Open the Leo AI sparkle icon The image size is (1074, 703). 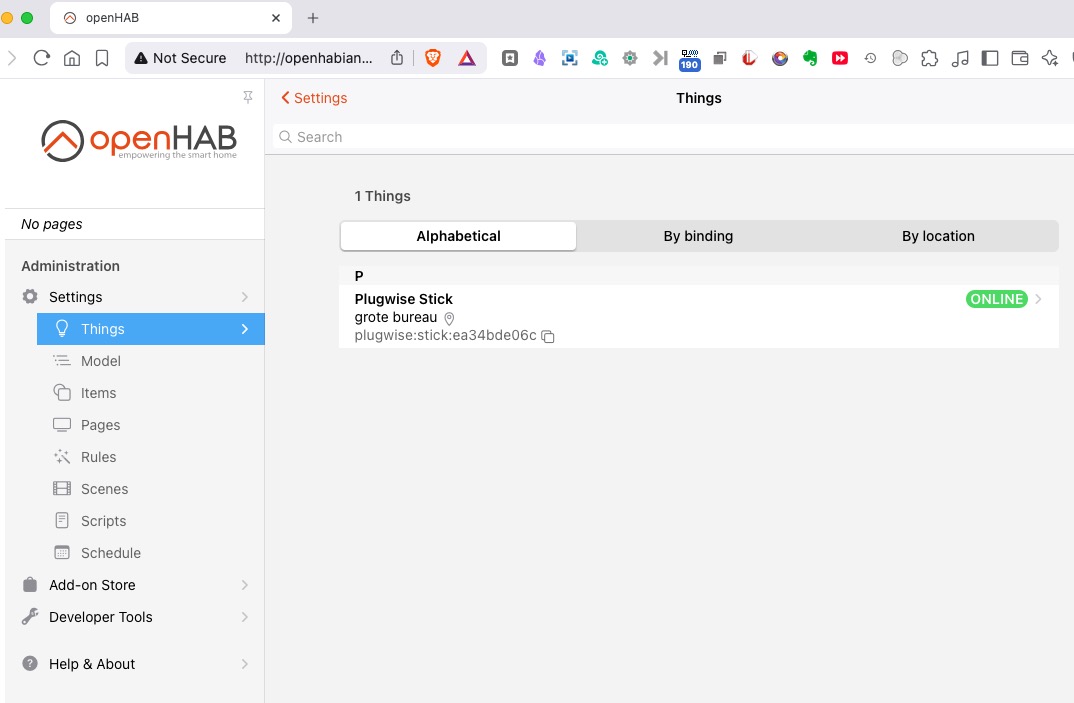[1050, 58]
